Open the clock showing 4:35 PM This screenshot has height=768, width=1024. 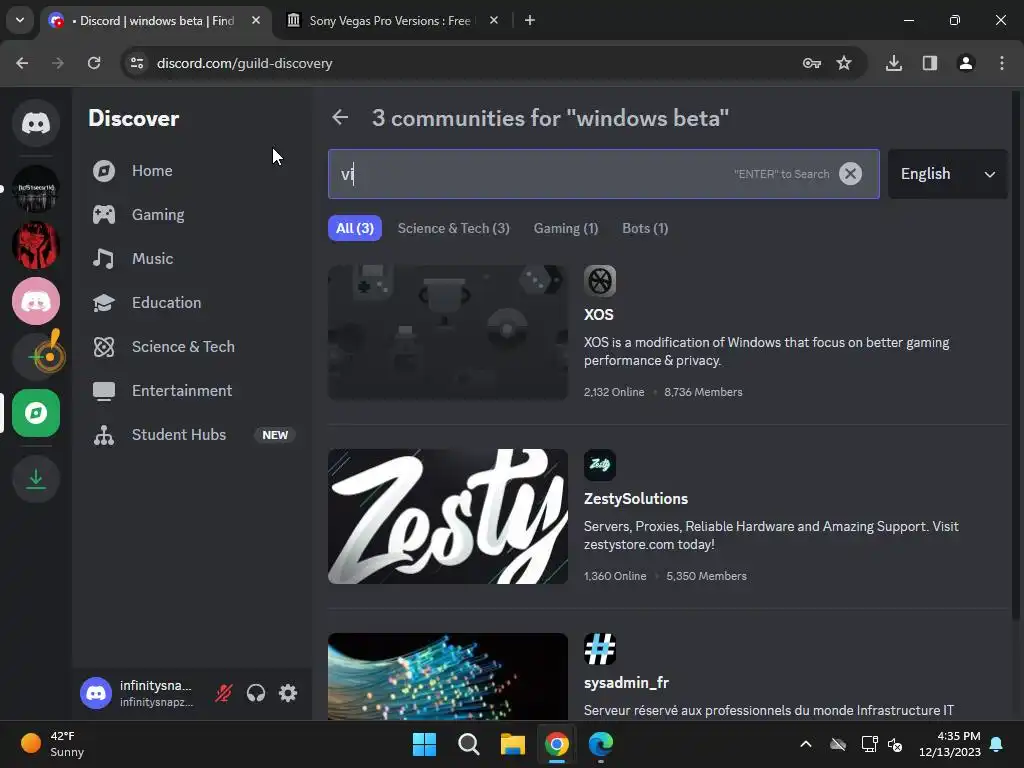tap(950, 744)
